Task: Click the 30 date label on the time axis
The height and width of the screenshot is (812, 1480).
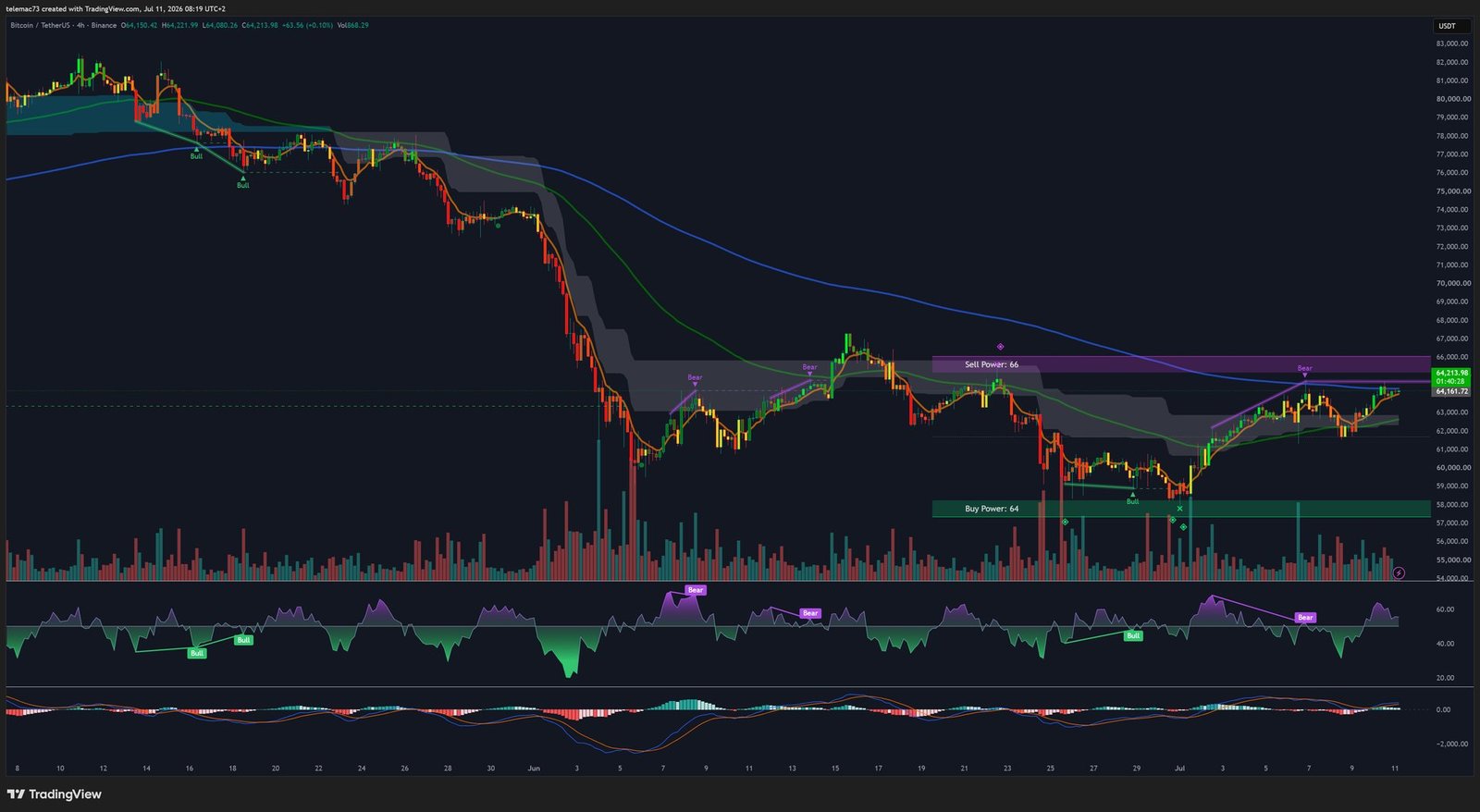Action: (490, 769)
